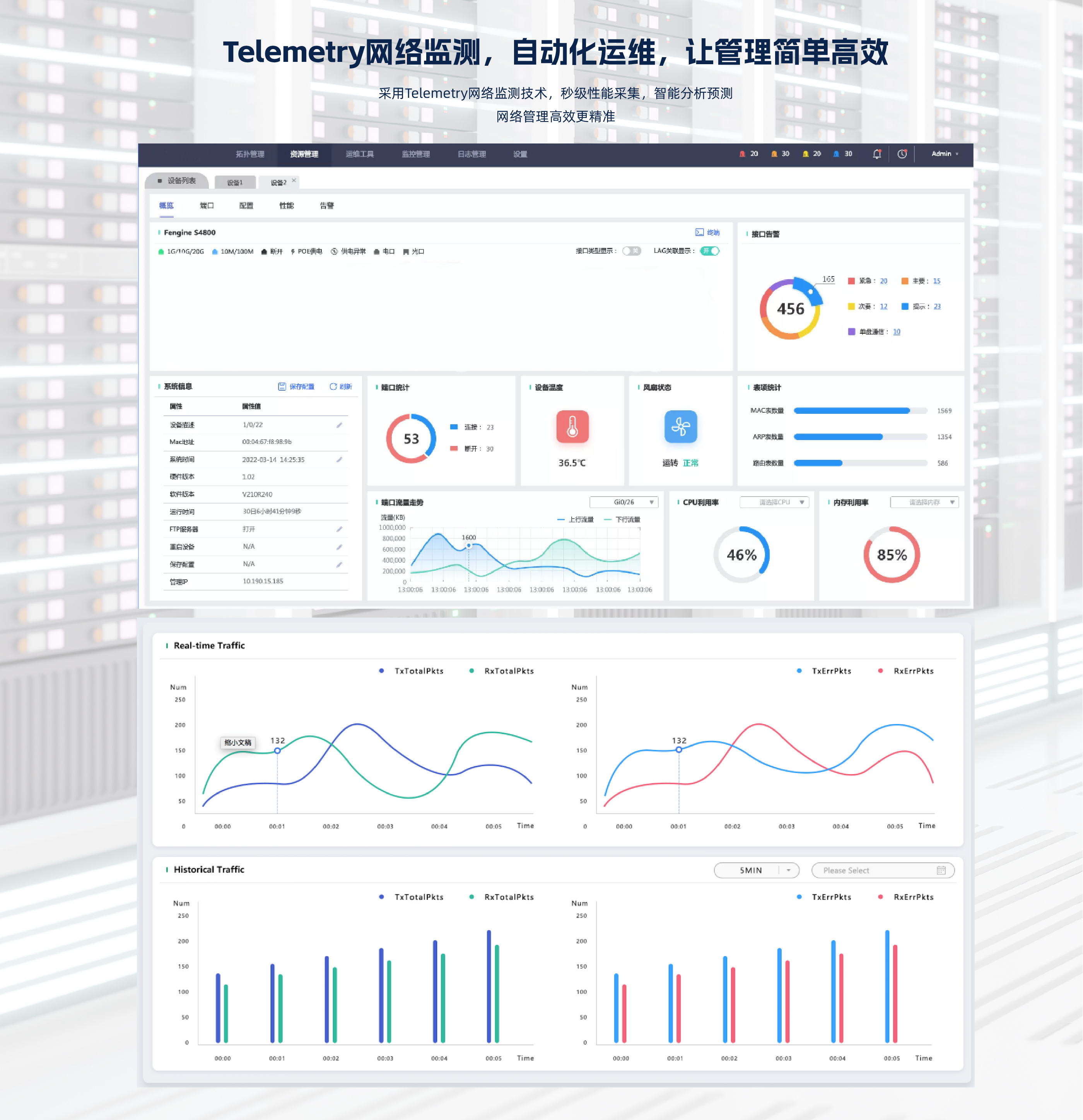Turn off the LAG关联显示 switch
The height and width of the screenshot is (1120, 1083).
[710, 251]
